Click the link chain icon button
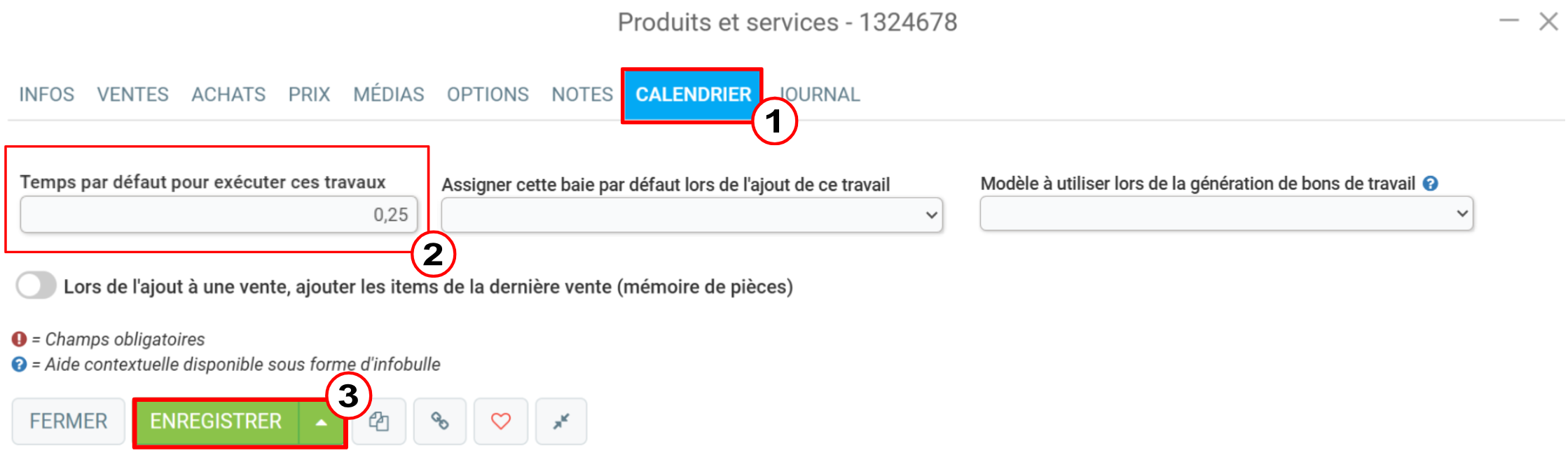The height and width of the screenshot is (453, 1568). 440,421
